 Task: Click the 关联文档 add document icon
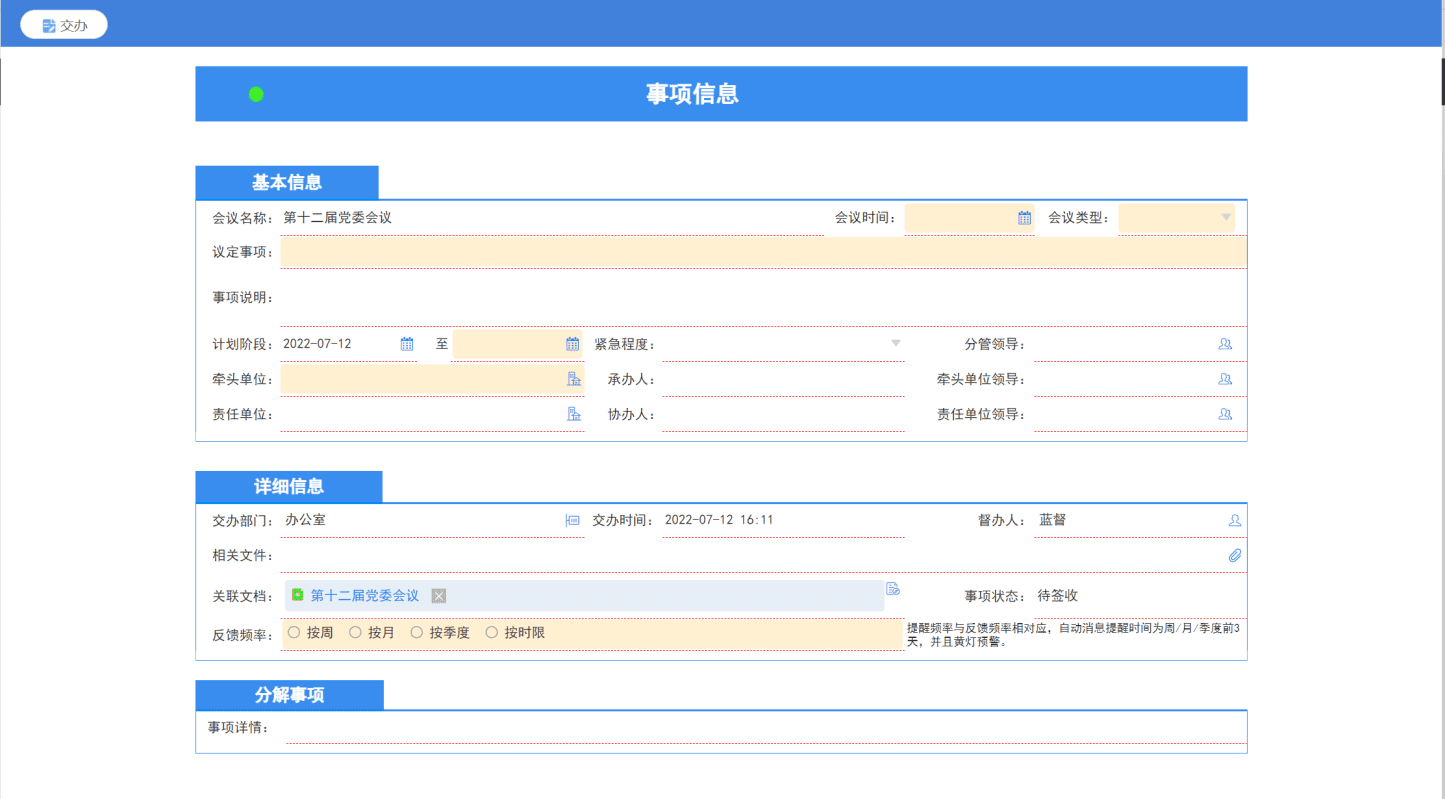pyautogui.click(x=893, y=589)
